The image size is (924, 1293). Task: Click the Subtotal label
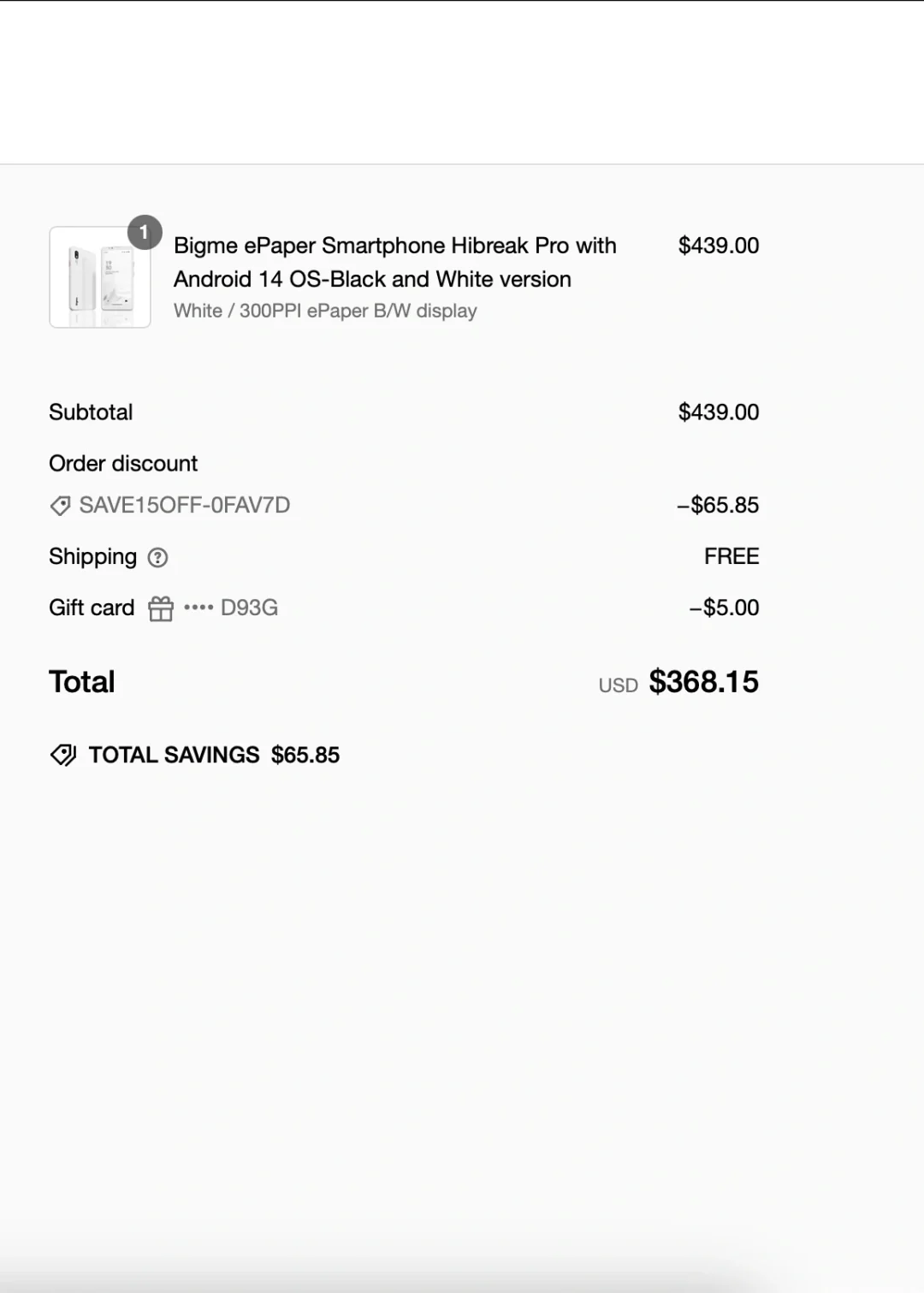pos(91,412)
